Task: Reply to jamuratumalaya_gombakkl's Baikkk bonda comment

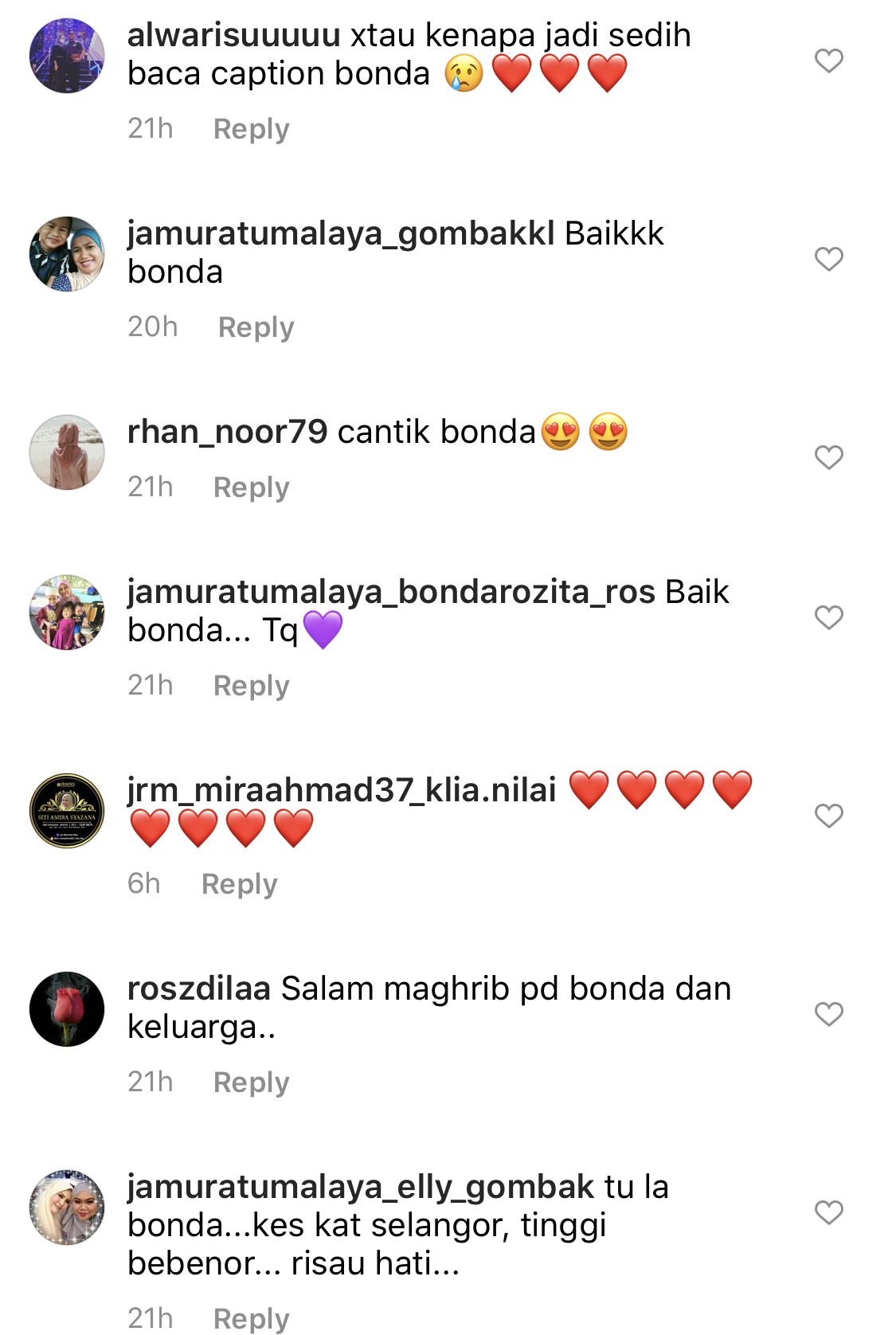Action: (x=256, y=327)
